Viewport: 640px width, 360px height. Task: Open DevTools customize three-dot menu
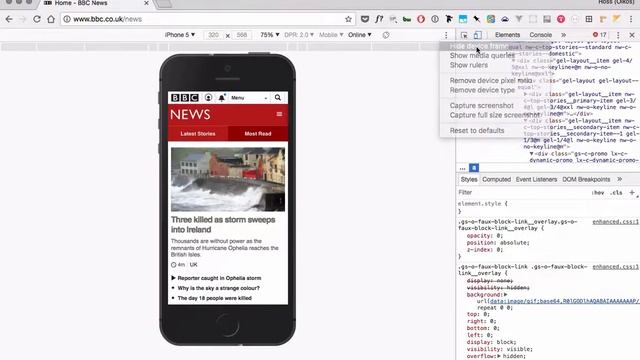tap(618, 35)
